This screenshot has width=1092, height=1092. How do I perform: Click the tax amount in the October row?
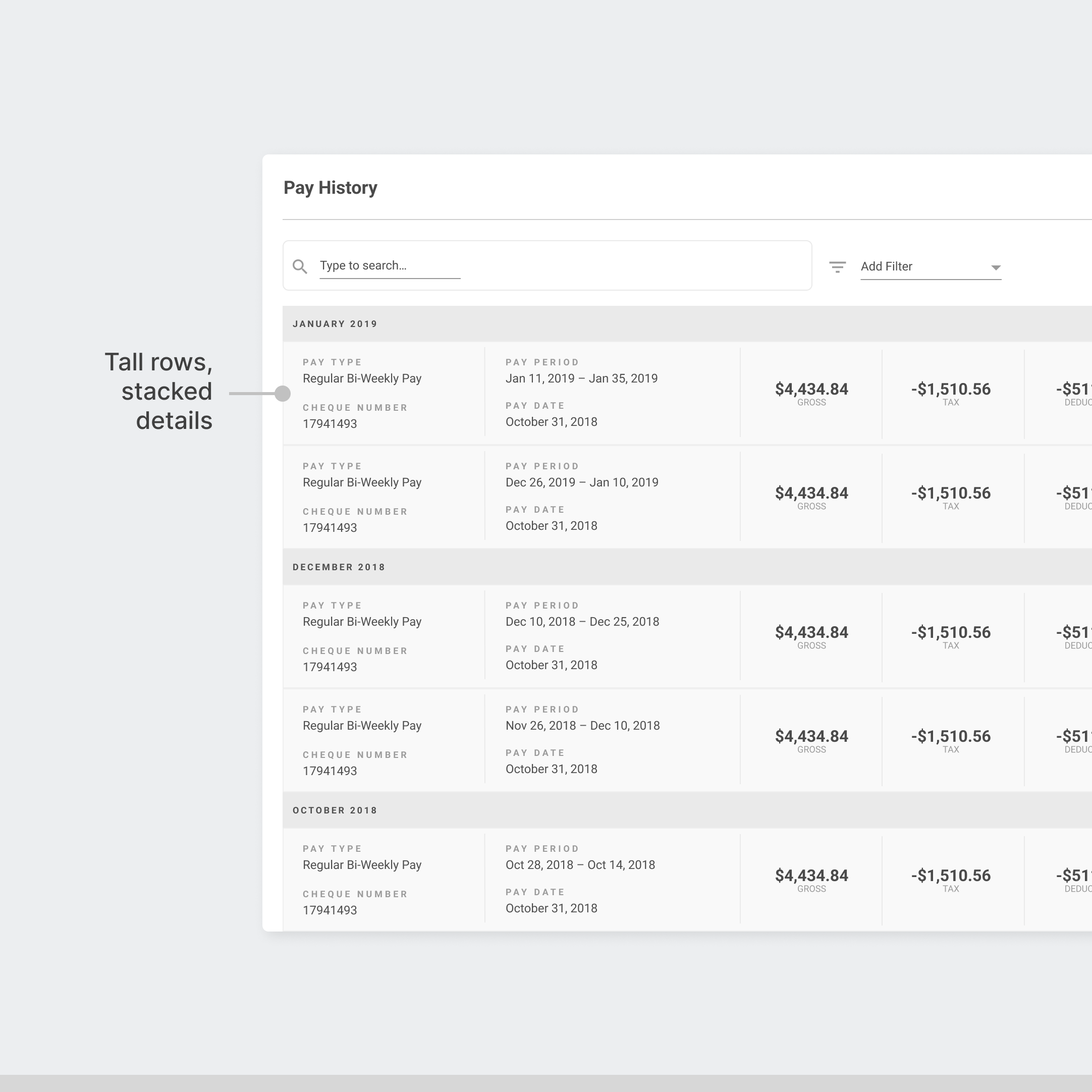coord(950,876)
